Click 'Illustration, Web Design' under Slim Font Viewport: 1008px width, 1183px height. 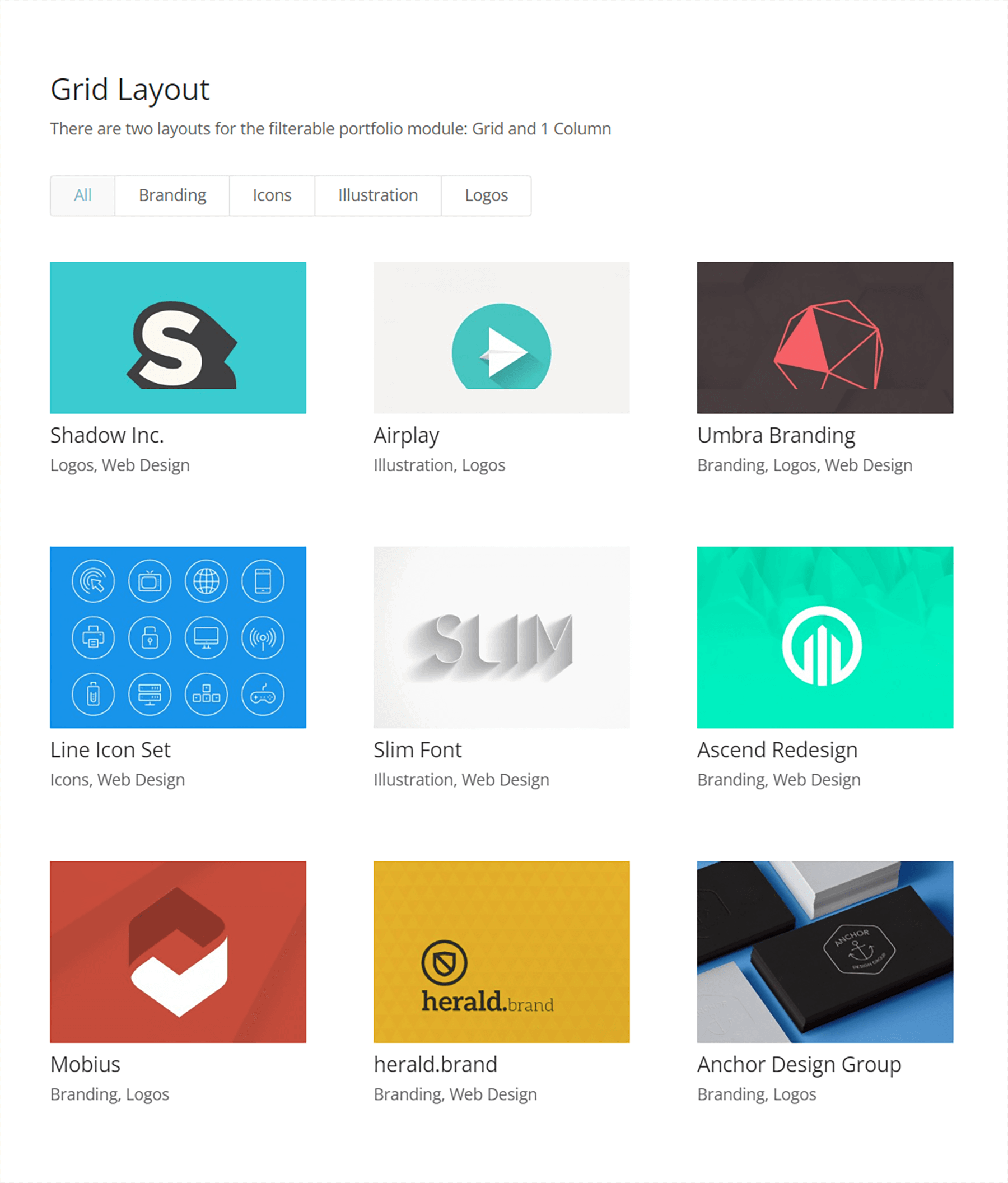point(462,780)
